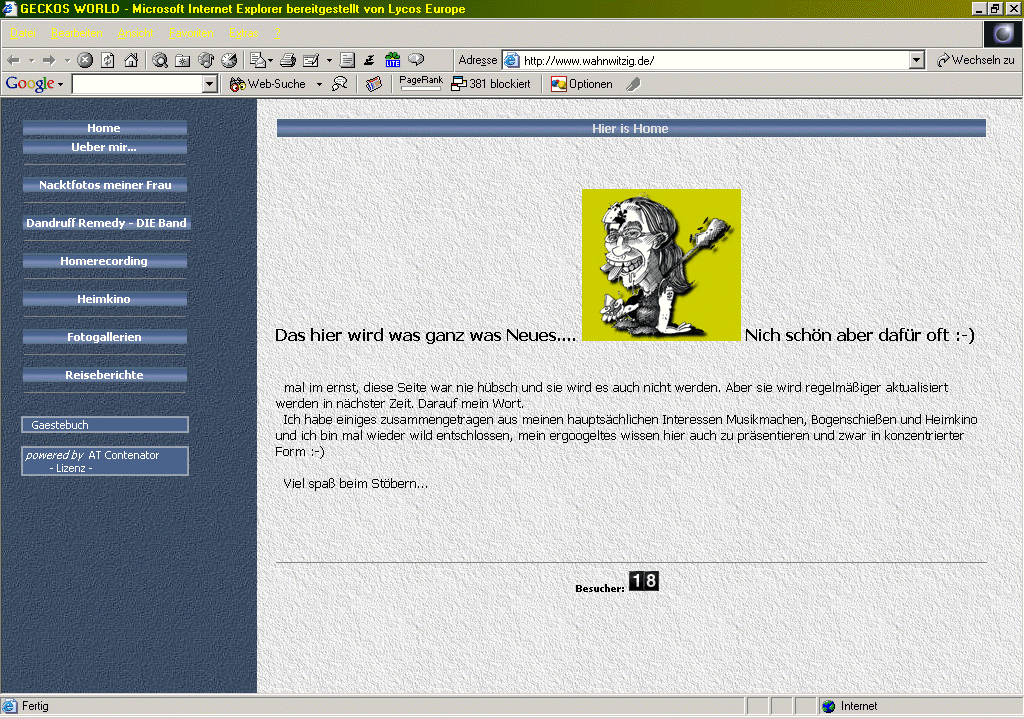The height and width of the screenshot is (719, 1024).
Task: Click the browser Forward arrow
Action: (x=48, y=61)
